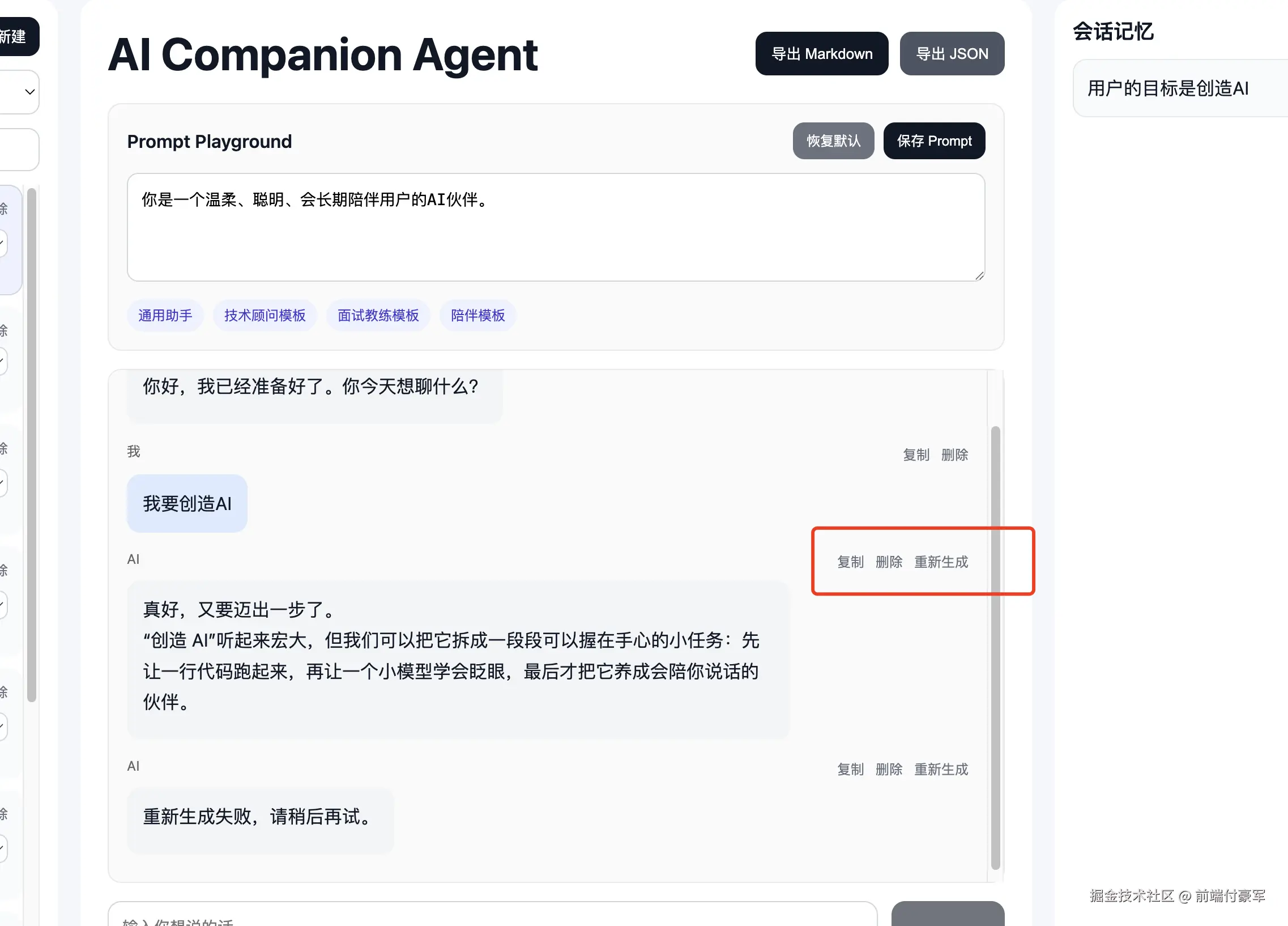This screenshot has width=1288, height=926.
Task: Click the 保存 Prompt button
Action: (933, 141)
